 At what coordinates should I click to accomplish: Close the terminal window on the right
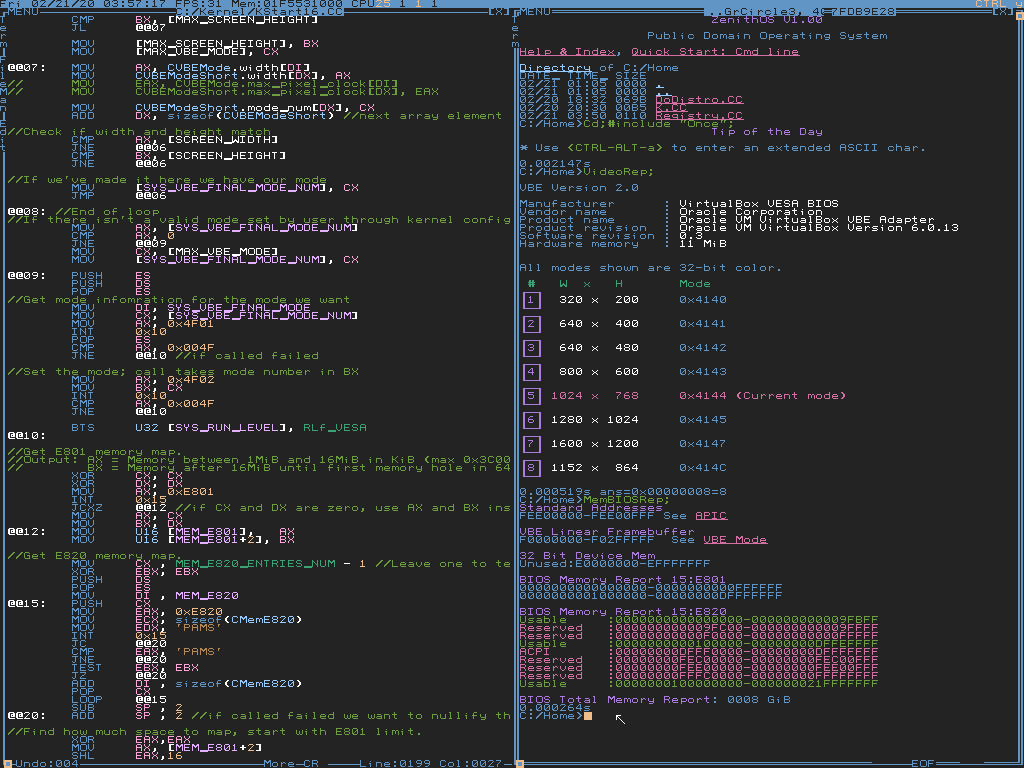tap(1002, 12)
